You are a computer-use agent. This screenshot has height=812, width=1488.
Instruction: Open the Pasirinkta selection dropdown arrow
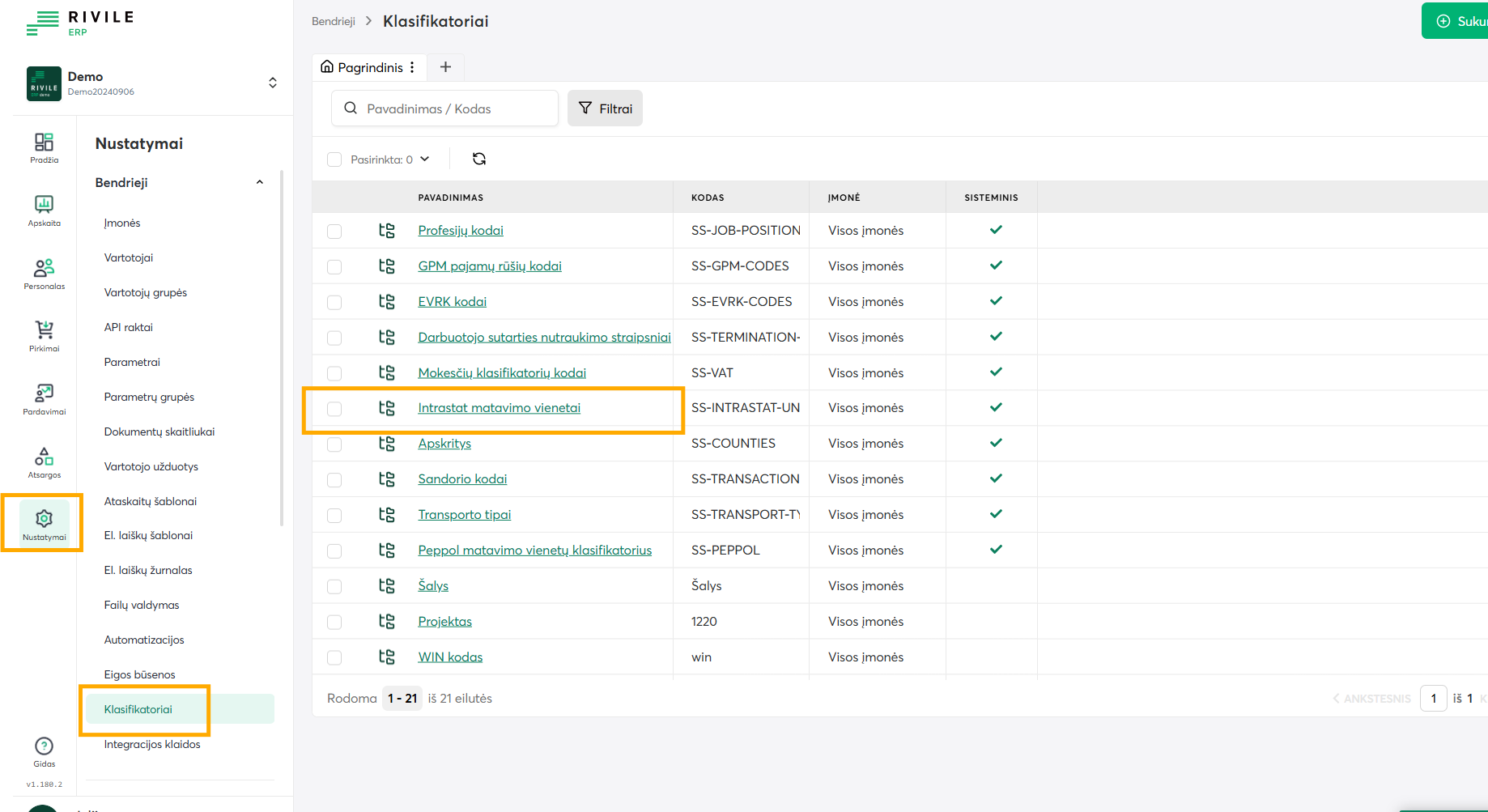tap(425, 159)
